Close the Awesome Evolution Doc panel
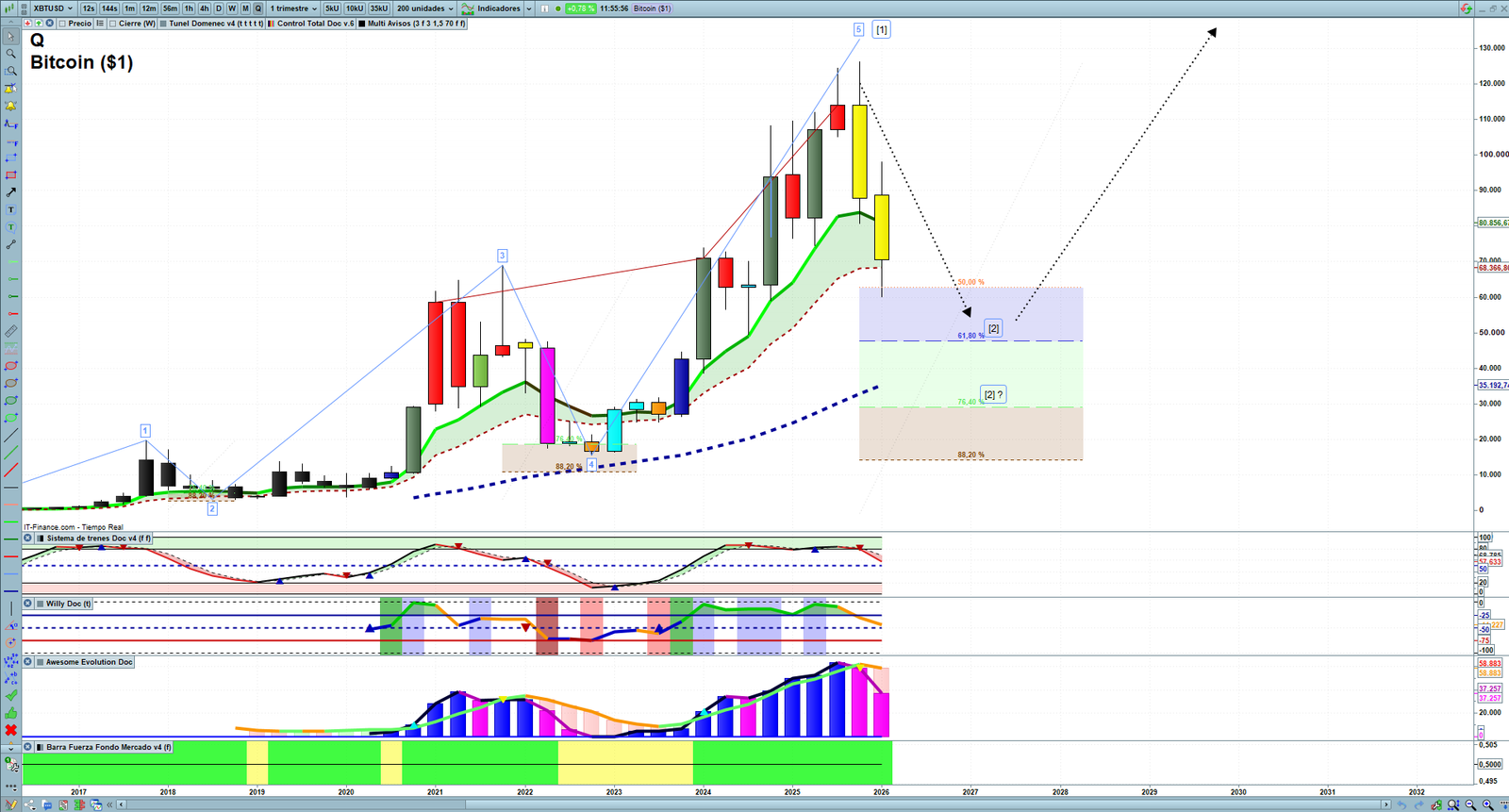 tap(28, 662)
